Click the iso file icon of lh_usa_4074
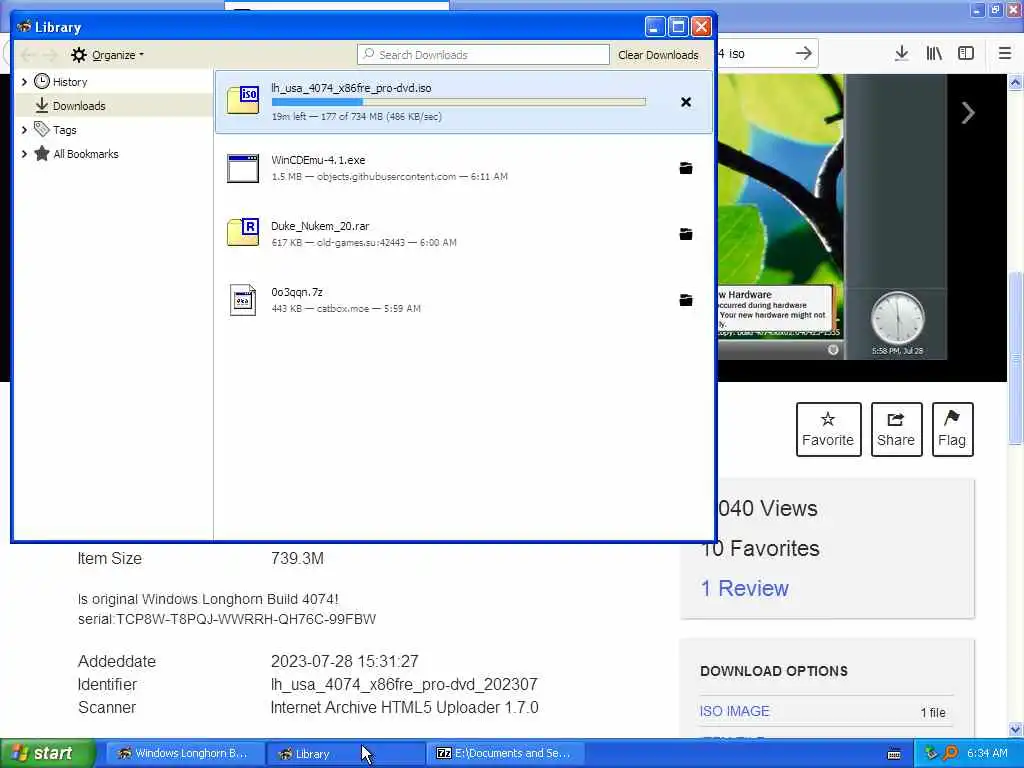Image resolution: width=1024 pixels, height=768 pixels. coord(243,101)
